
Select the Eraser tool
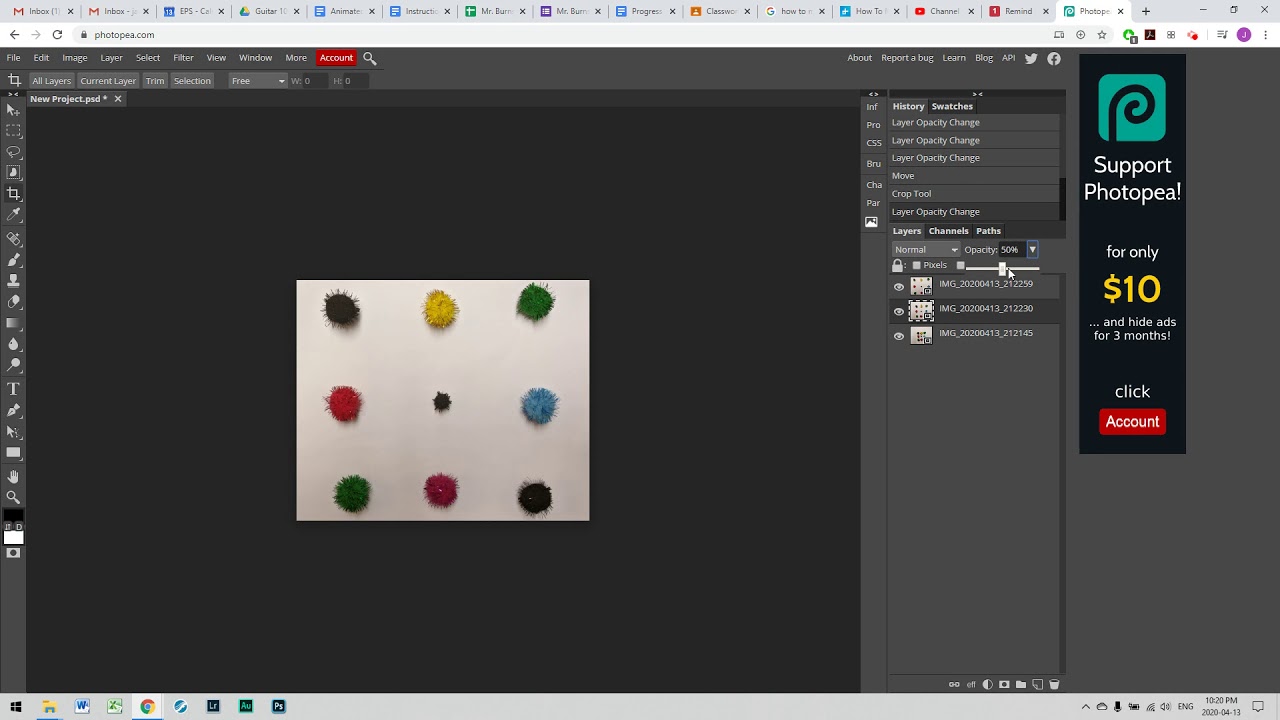point(13,302)
